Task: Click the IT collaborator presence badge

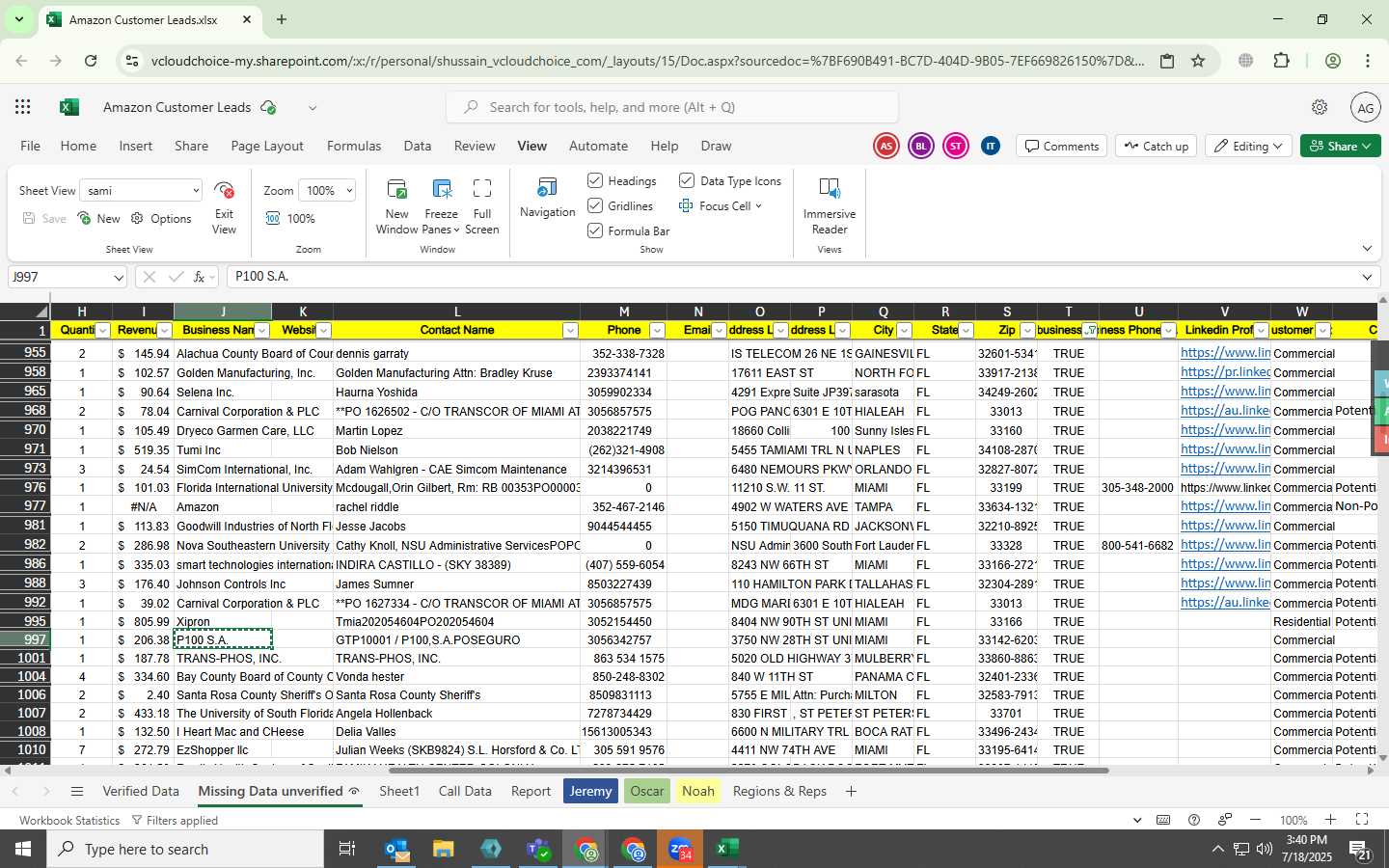Action: [x=991, y=146]
